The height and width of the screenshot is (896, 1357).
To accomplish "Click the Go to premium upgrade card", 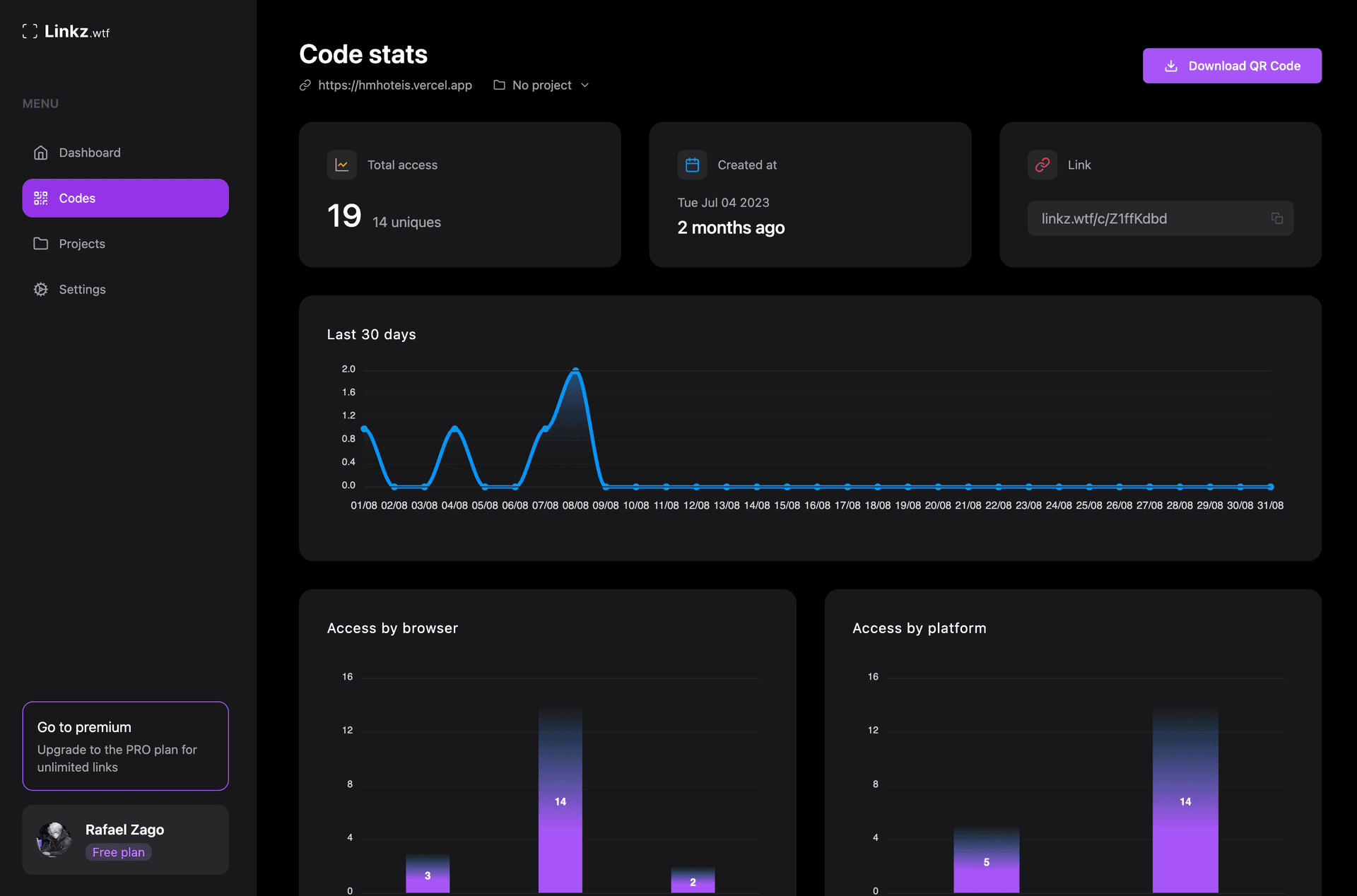I will point(125,745).
